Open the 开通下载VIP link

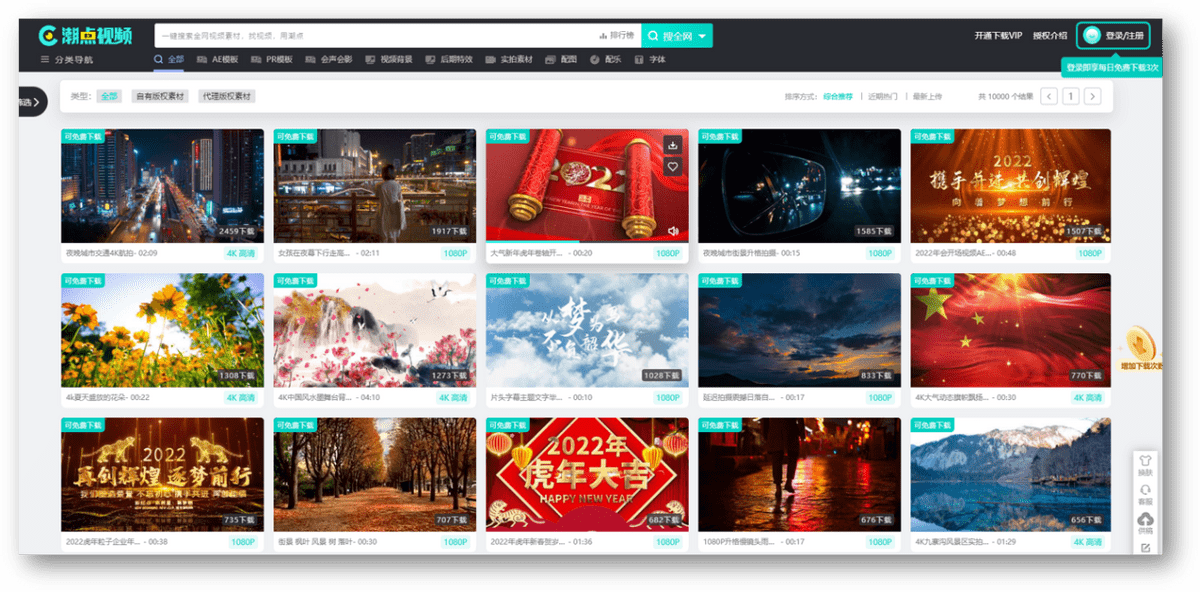[x=998, y=36]
